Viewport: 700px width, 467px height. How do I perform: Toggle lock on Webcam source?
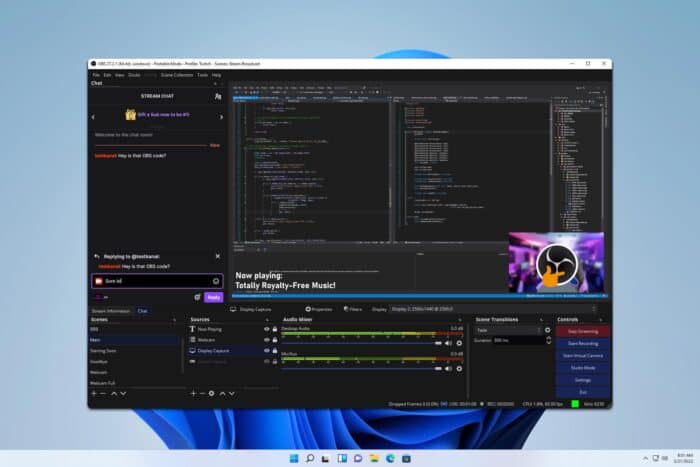tap(275, 340)
